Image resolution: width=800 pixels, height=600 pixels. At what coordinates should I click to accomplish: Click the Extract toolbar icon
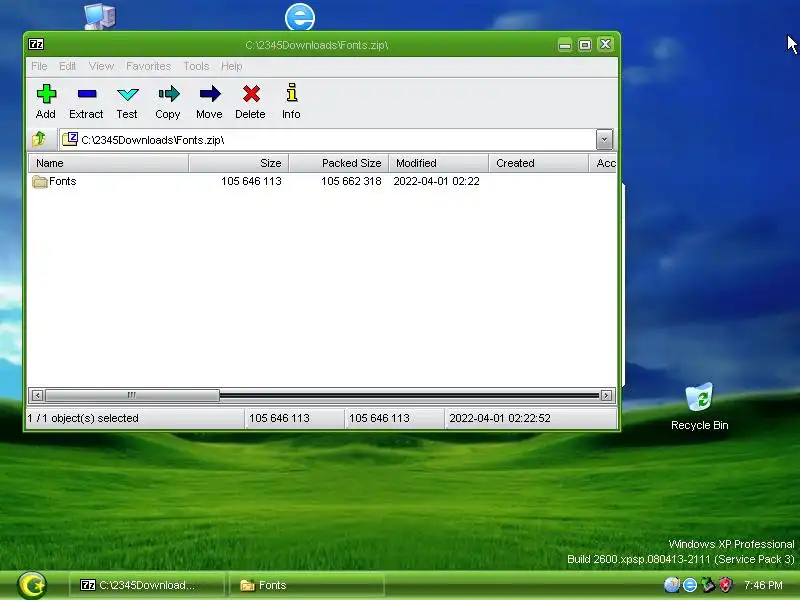(87, 94)
